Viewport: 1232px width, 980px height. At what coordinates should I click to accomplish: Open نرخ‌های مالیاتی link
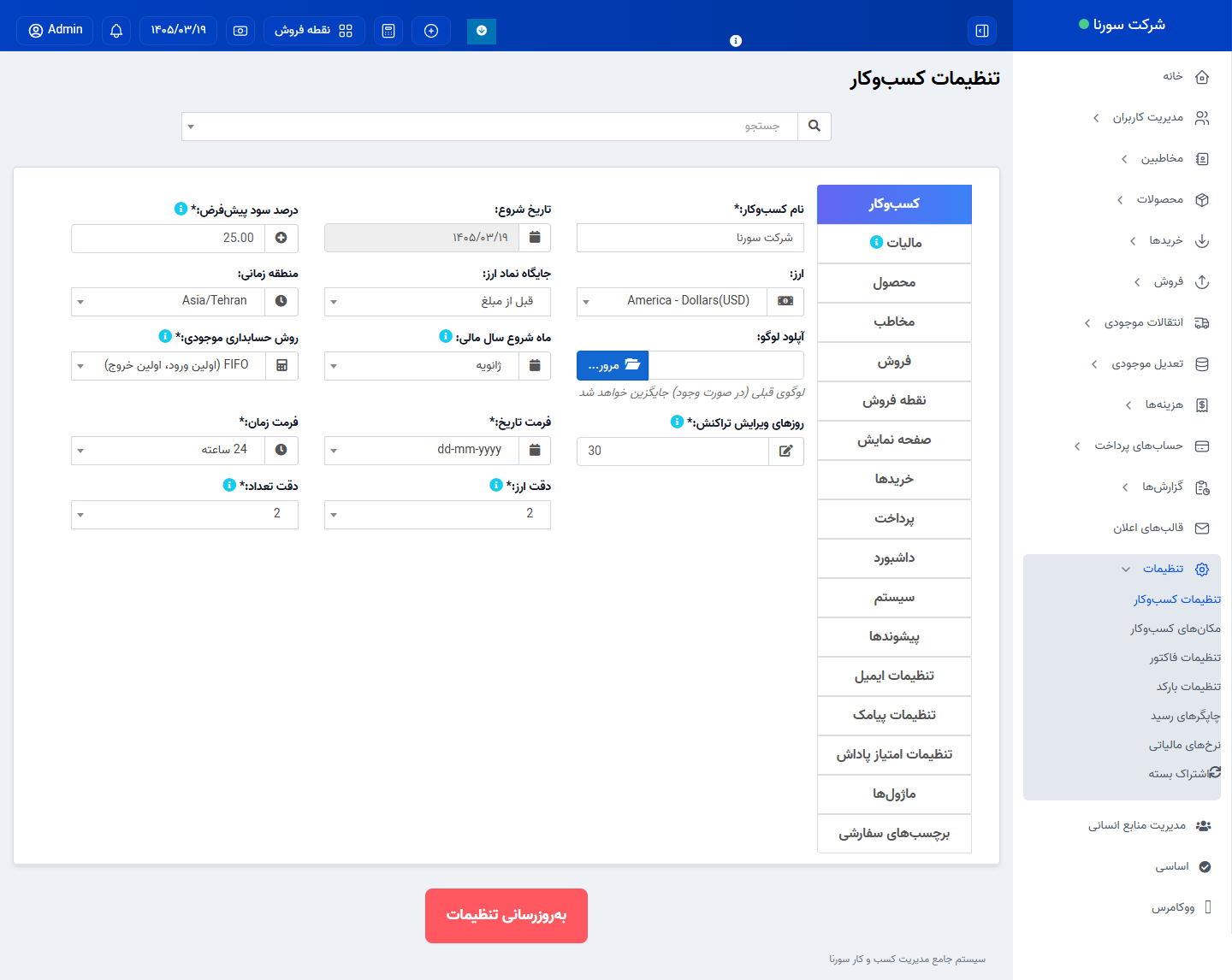pyautogui.click(x=1185, y=745)
